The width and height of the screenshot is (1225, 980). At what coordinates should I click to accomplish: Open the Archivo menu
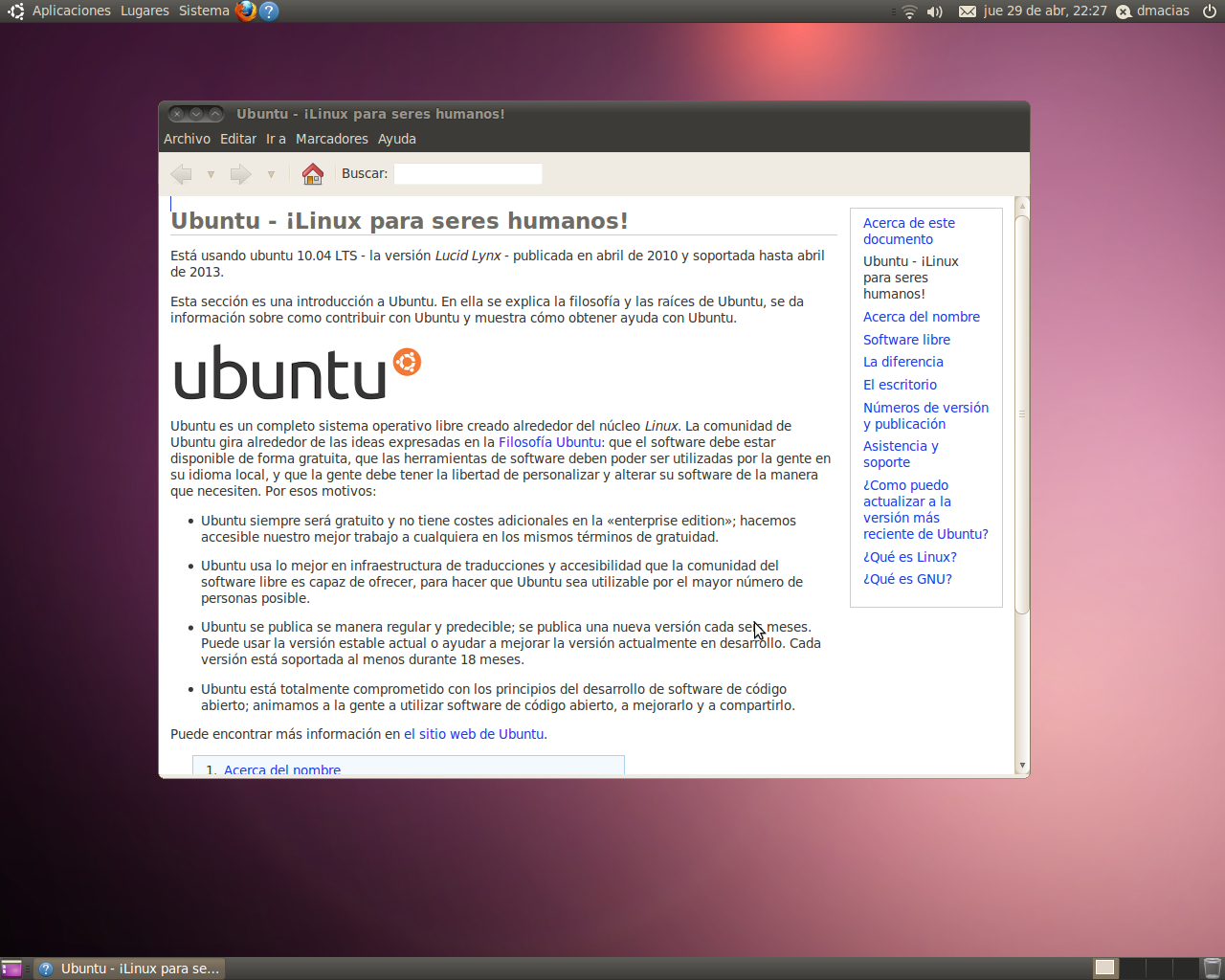pyautogui.click(x=187, y=139)
